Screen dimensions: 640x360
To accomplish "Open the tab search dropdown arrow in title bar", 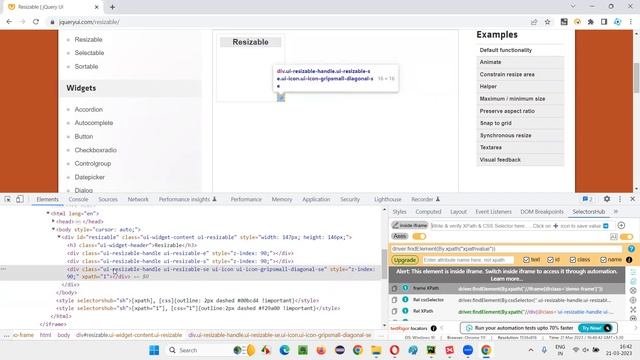I will (x=573, y=7).
